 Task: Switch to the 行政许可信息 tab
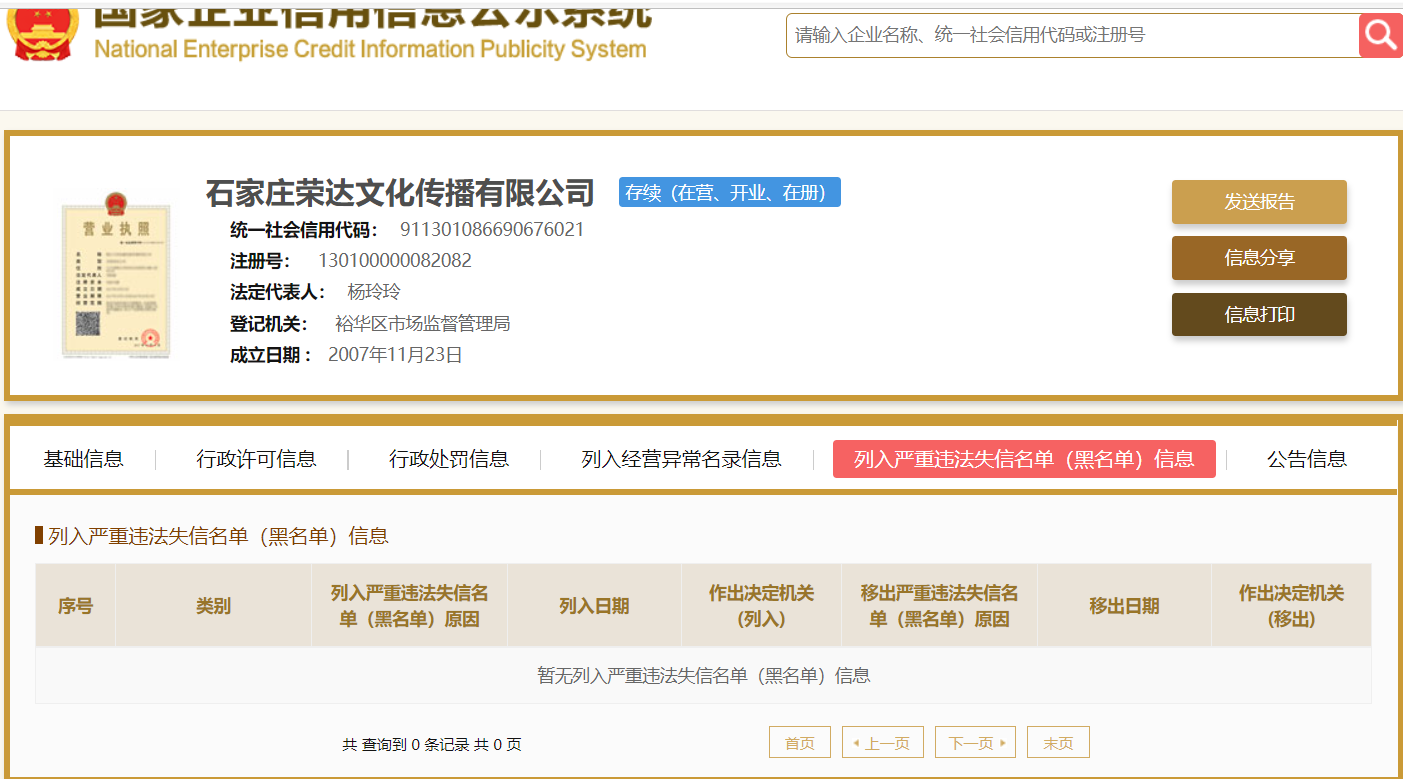coord(256,459)
